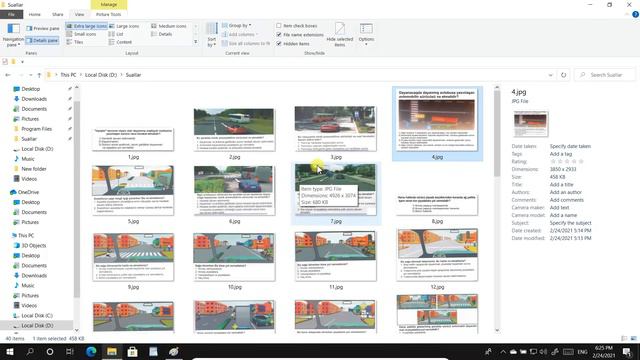Select Large icons layout
The height and width of the screenshot is (360, 640).
click(x=124, y=26)
